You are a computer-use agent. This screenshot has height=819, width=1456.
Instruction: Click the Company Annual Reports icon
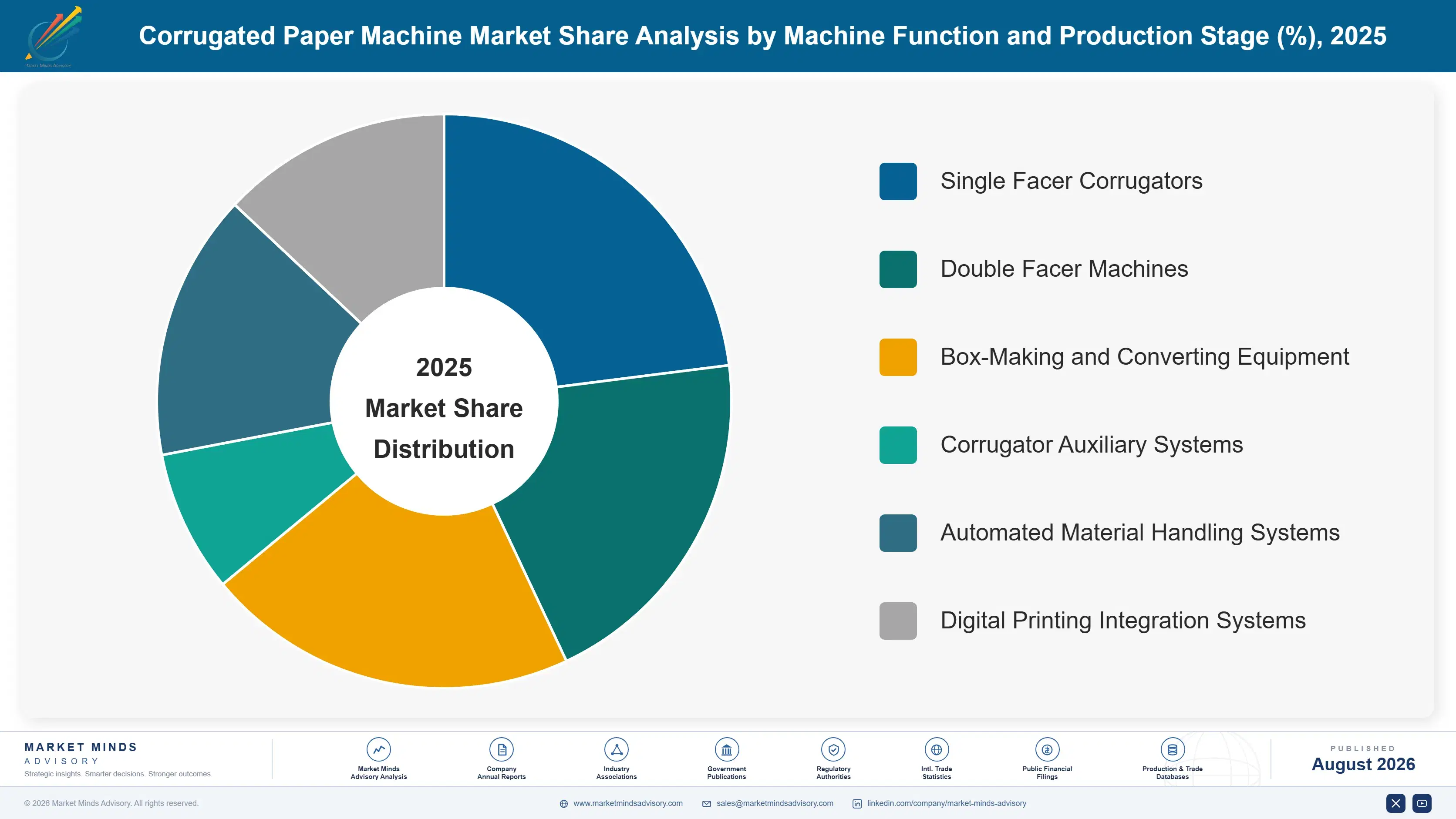click(501, 749)
